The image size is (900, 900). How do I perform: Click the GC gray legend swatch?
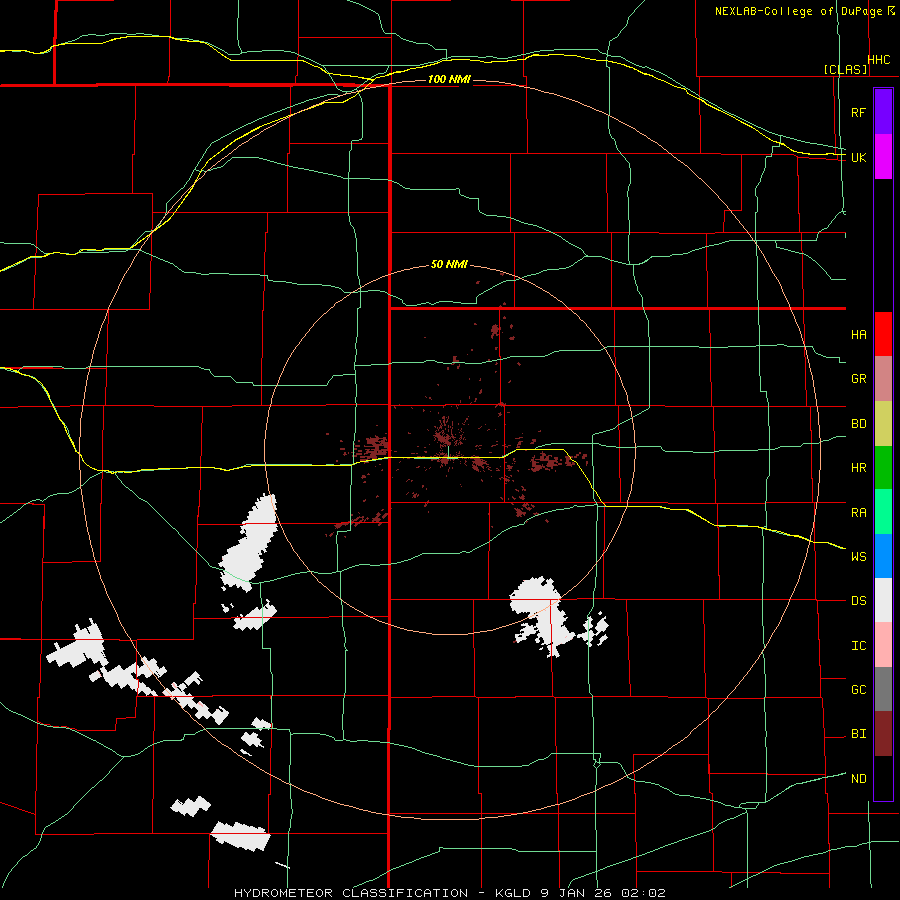tap(883, 689)
